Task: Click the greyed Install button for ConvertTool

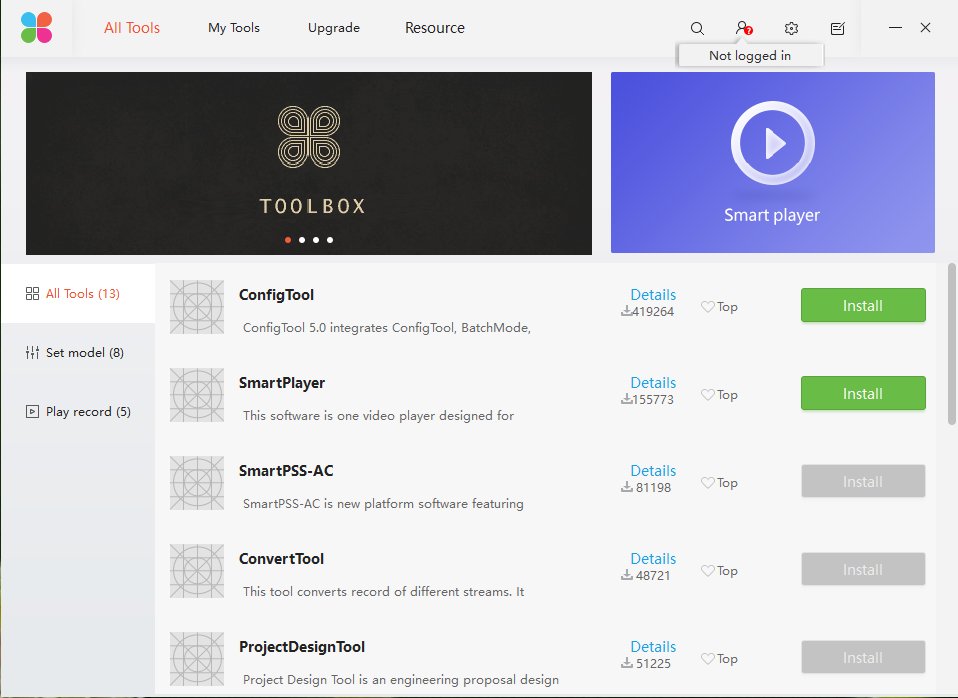Action: 863,570
